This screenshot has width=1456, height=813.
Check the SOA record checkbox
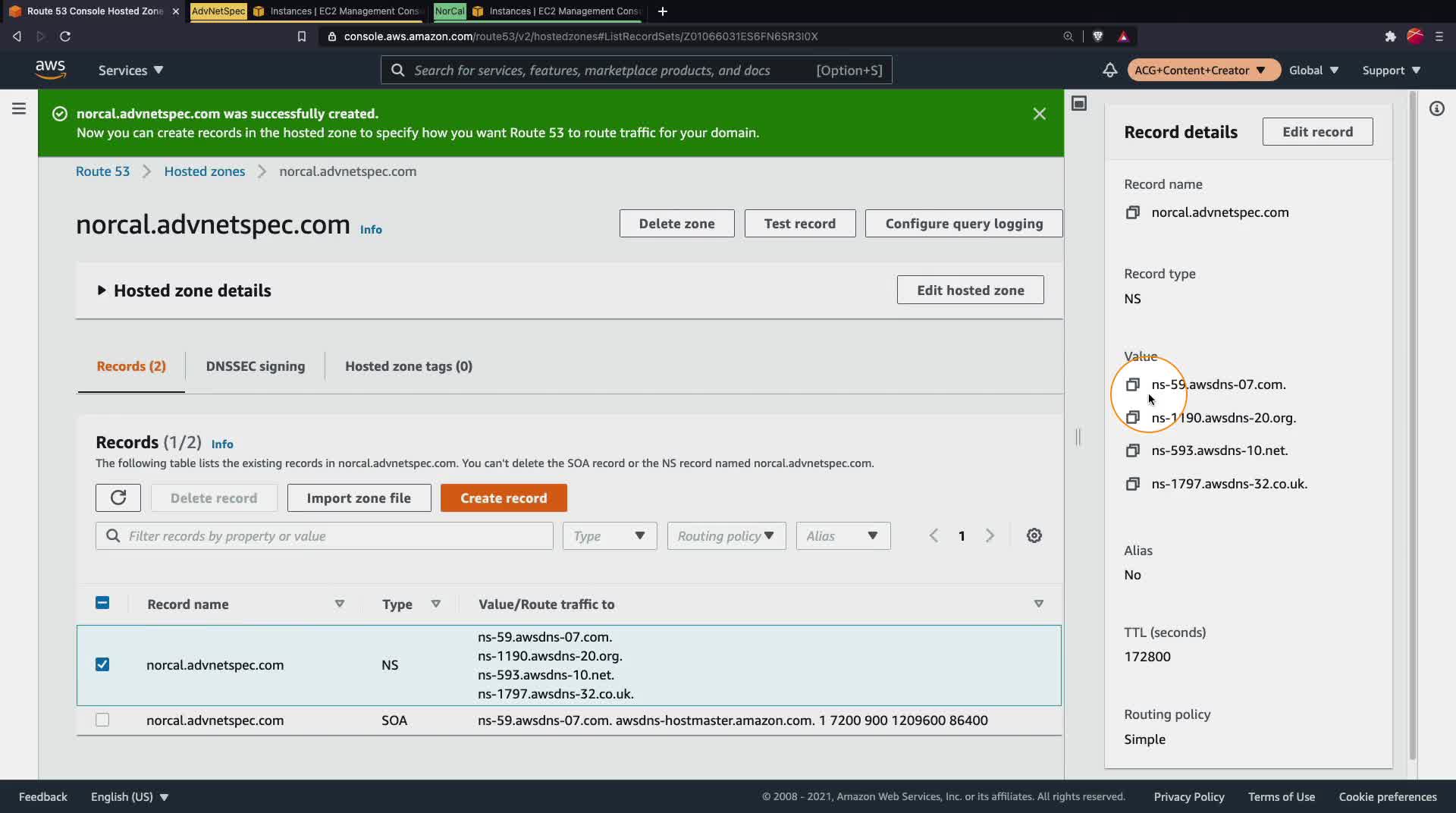click(102, 720)
